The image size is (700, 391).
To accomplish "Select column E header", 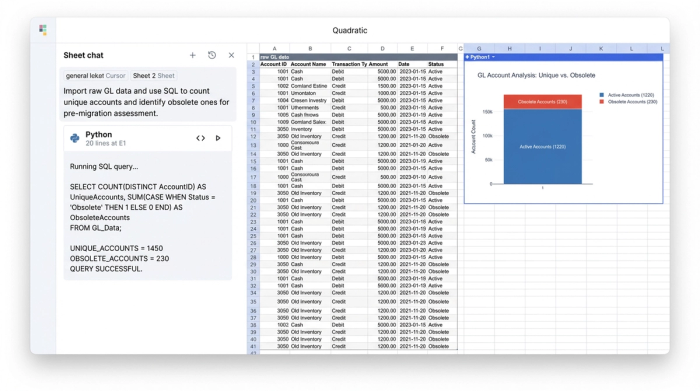I will click(412, 49).
